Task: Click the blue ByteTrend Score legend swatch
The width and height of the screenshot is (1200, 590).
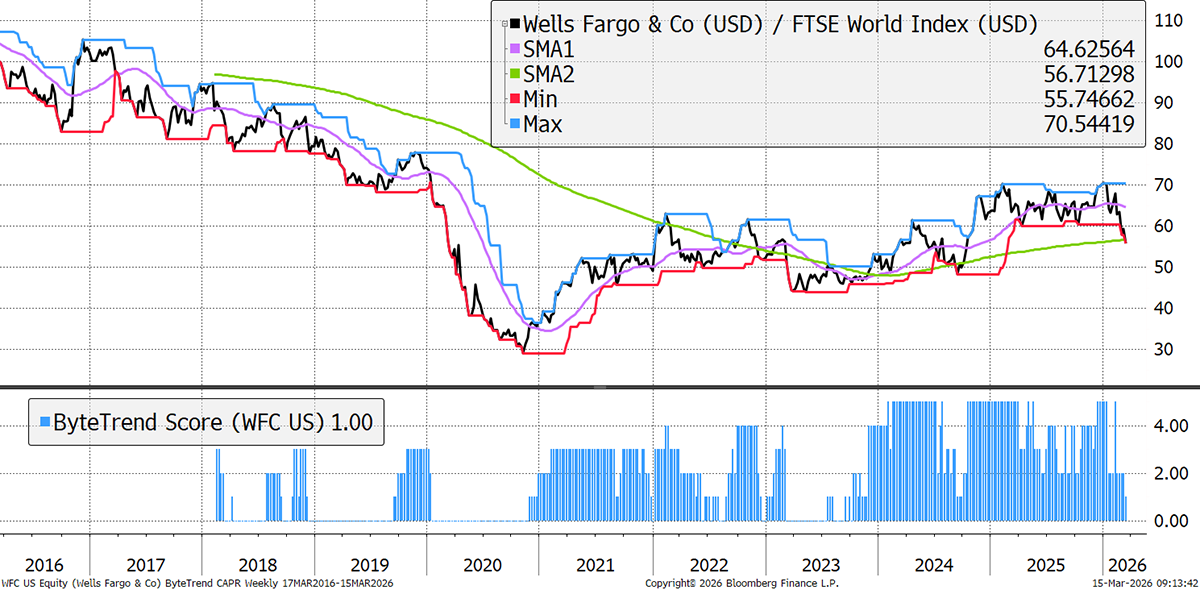Action: 43,423
